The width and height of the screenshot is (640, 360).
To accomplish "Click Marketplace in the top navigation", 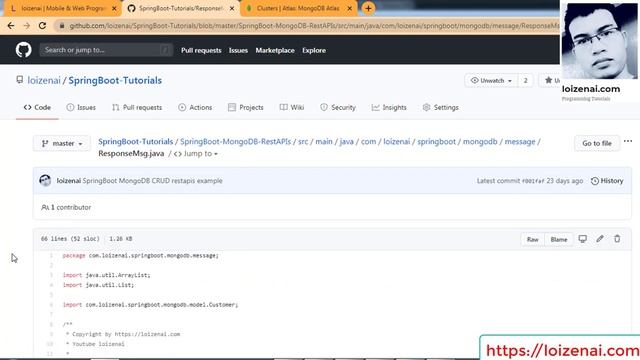I will tap(275, 50).
